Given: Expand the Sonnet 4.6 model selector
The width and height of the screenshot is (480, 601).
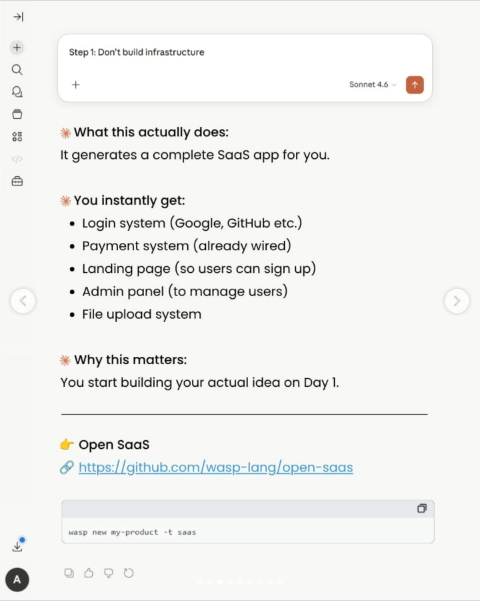Looking at the screenshot, I should [x=372, y=85].
